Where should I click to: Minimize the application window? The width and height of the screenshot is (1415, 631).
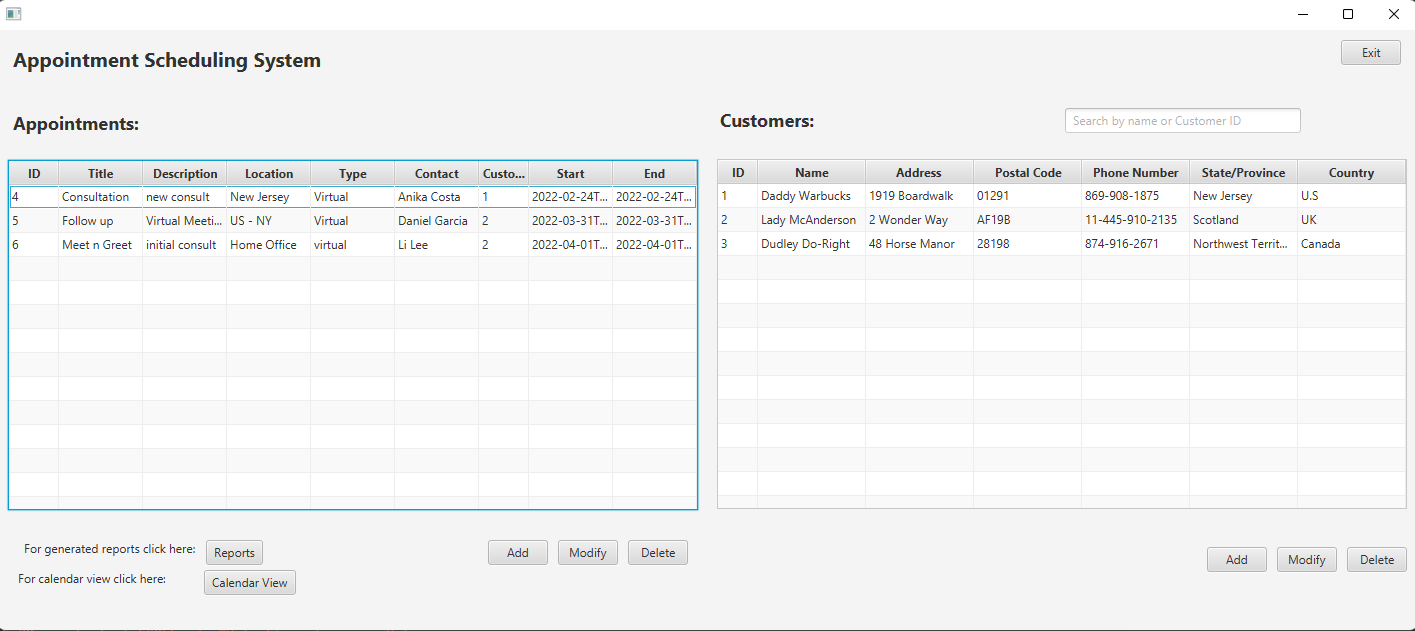tap(1303, 14)
